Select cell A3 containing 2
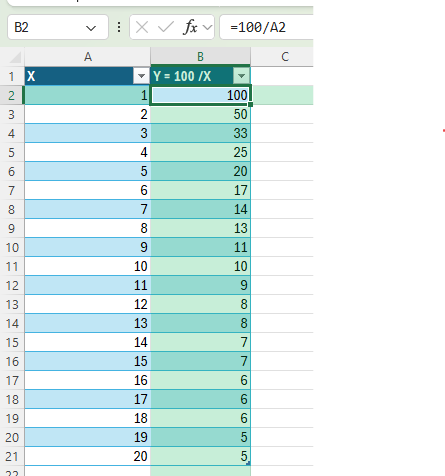Screen dimensions: 445x476 (88, 114)
